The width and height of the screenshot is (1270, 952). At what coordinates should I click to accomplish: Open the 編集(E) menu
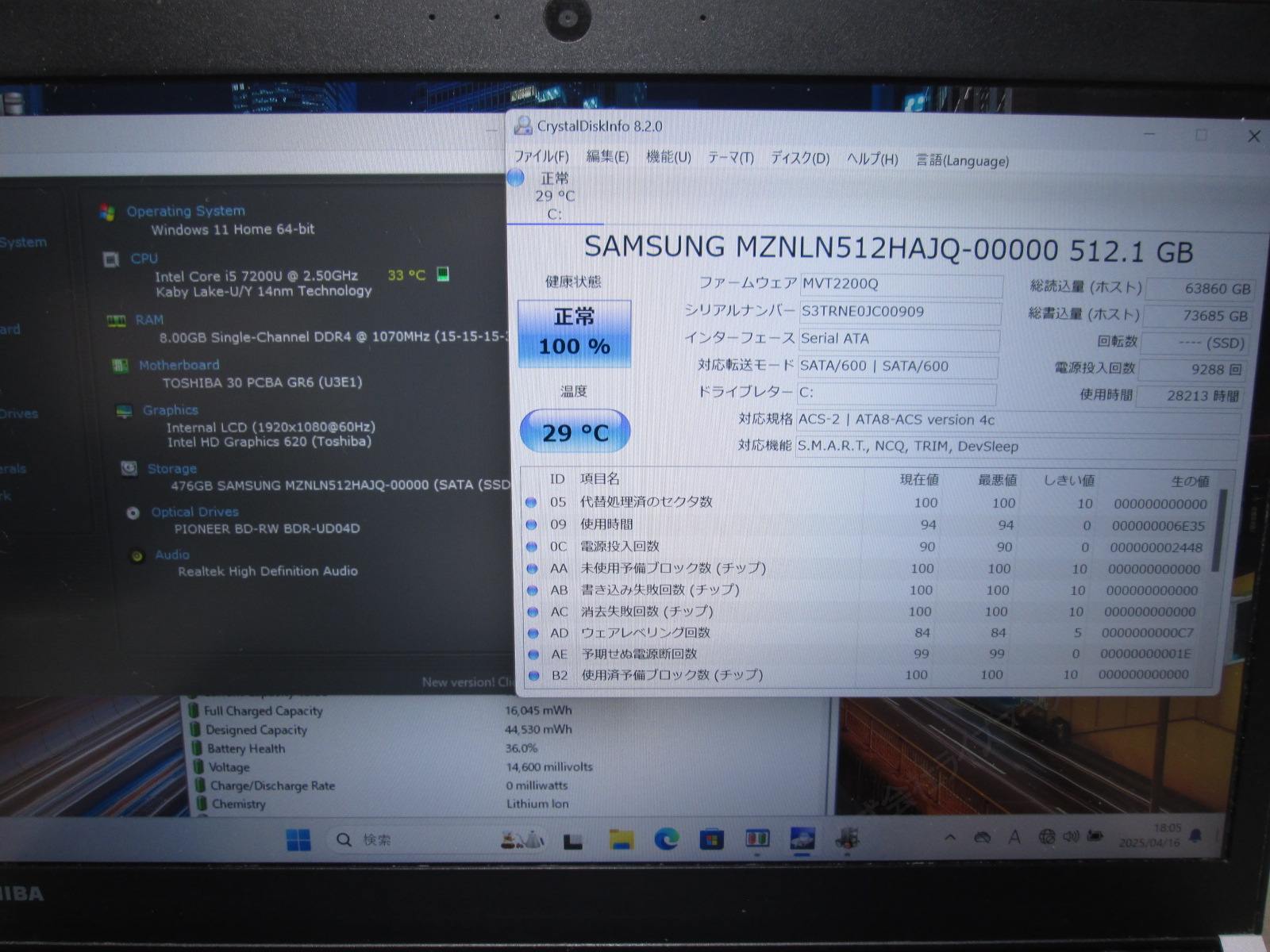607,156
